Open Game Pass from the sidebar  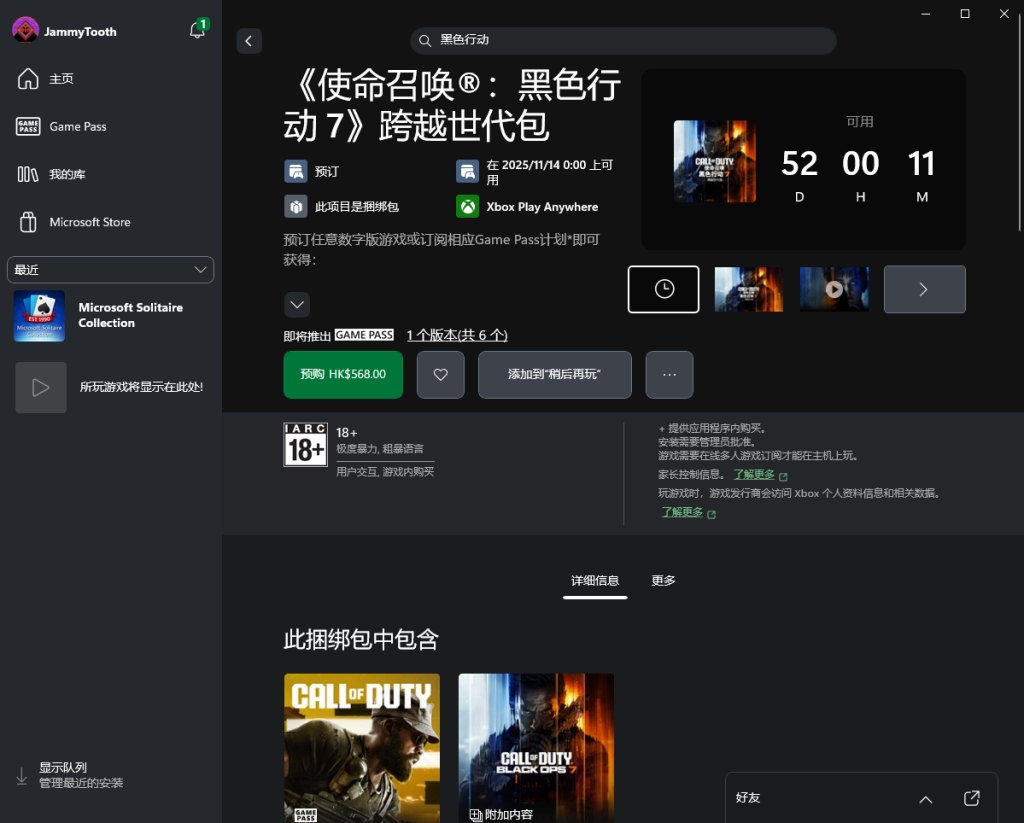click(x=77, y=127)
